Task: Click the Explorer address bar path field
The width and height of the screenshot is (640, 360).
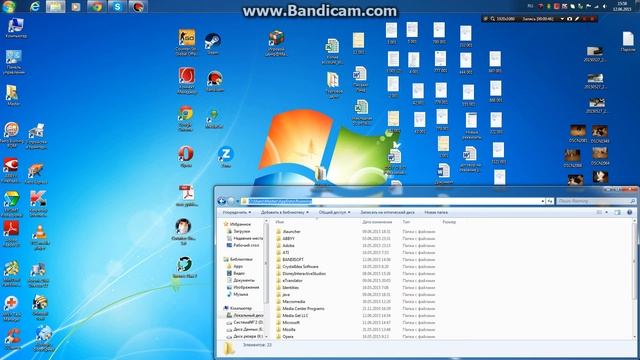Action: 393,201
